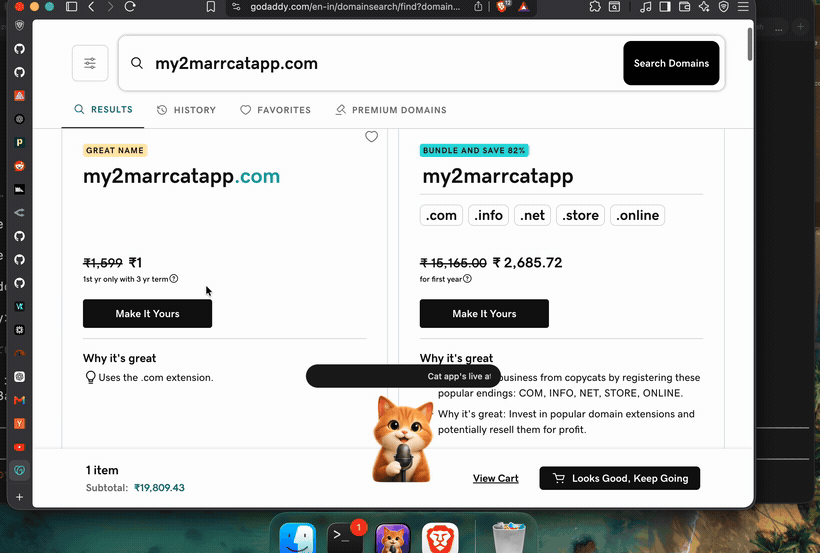Click the Cat app's live notification pill

tap(403, 376)
